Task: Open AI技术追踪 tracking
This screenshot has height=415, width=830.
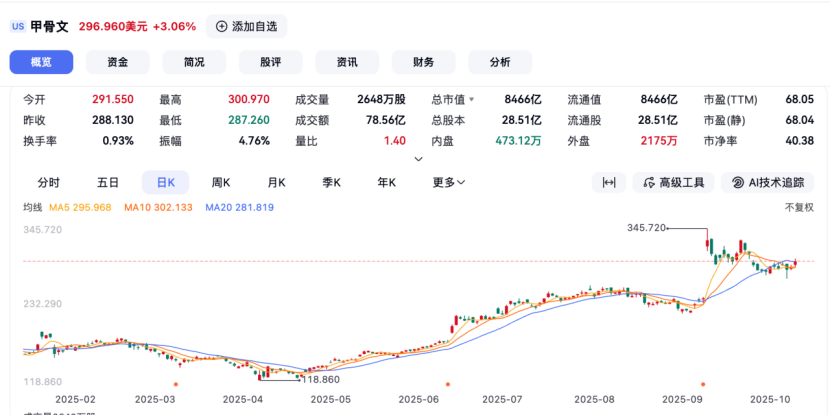Action: click(766, 182)
